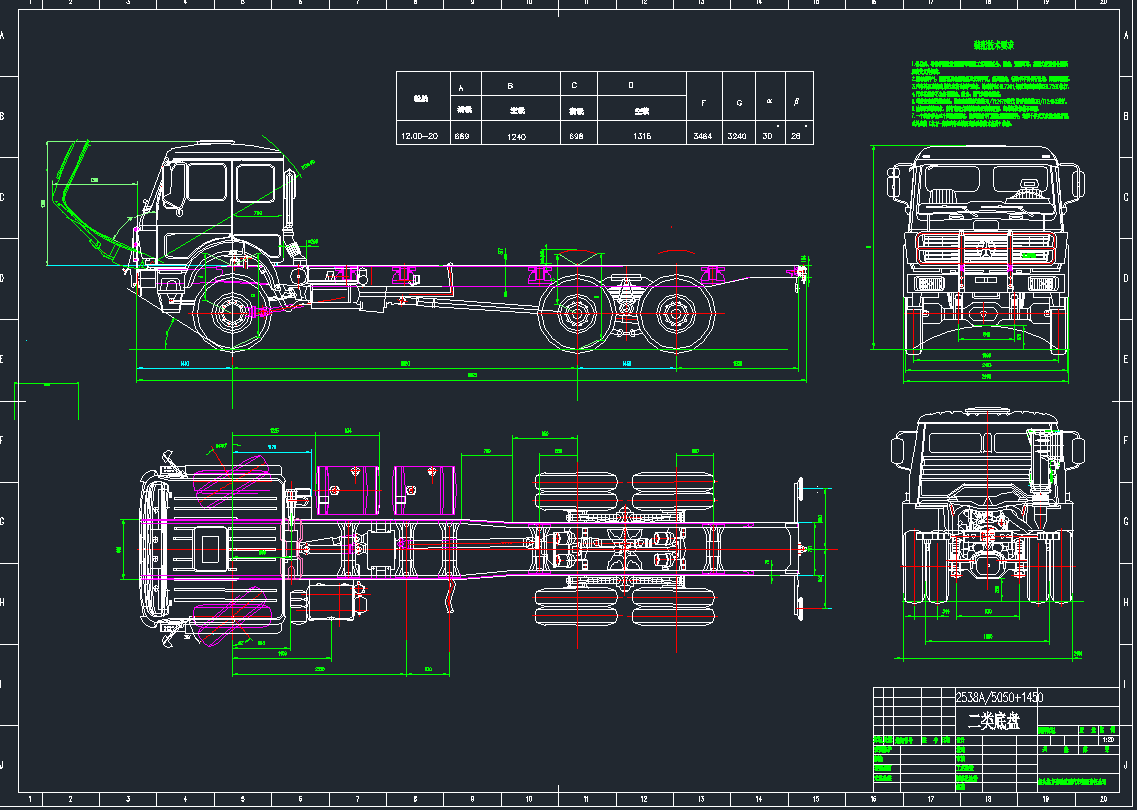Select the 28 degree value under β
Screen dimensions: 1137x810
click(x=796, y=136)
